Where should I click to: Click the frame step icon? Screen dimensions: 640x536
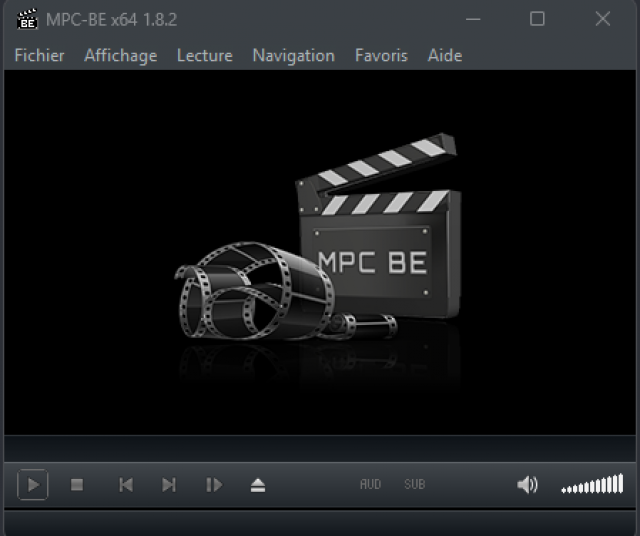click(x=213, y=485)
